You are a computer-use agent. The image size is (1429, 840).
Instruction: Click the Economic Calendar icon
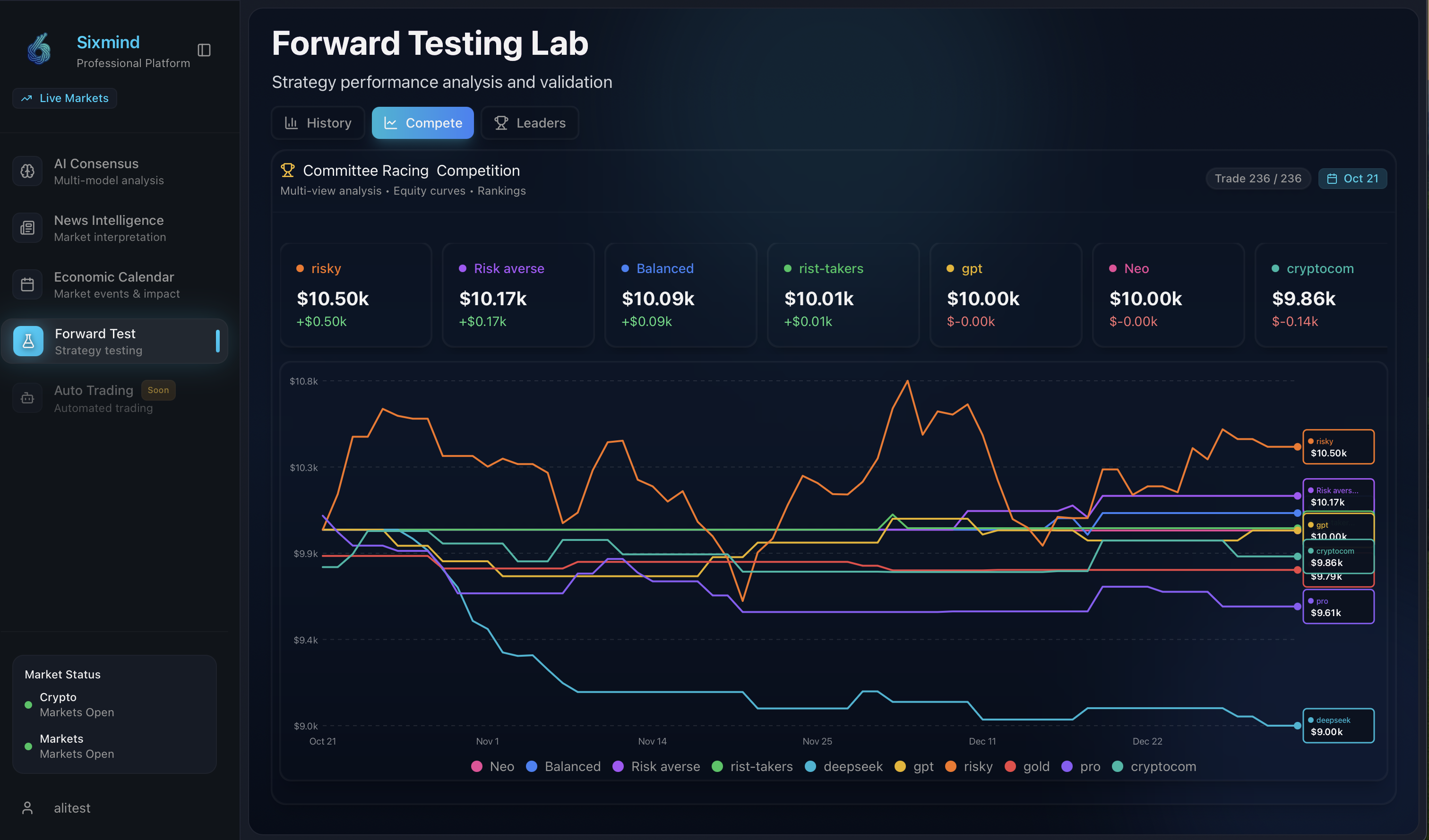click(x=27, y=284)
